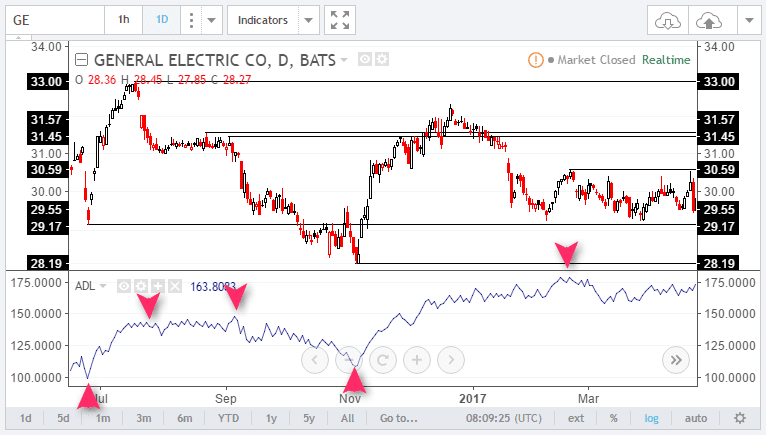
Task: Reset chart view circular arrow
Action: [x=383, y=360]
